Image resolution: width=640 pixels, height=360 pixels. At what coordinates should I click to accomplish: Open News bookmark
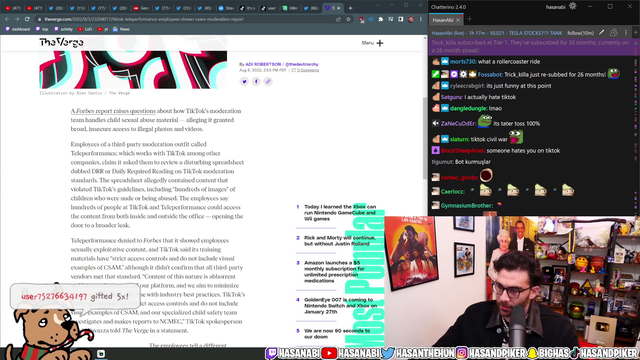[x=121, y=29]
